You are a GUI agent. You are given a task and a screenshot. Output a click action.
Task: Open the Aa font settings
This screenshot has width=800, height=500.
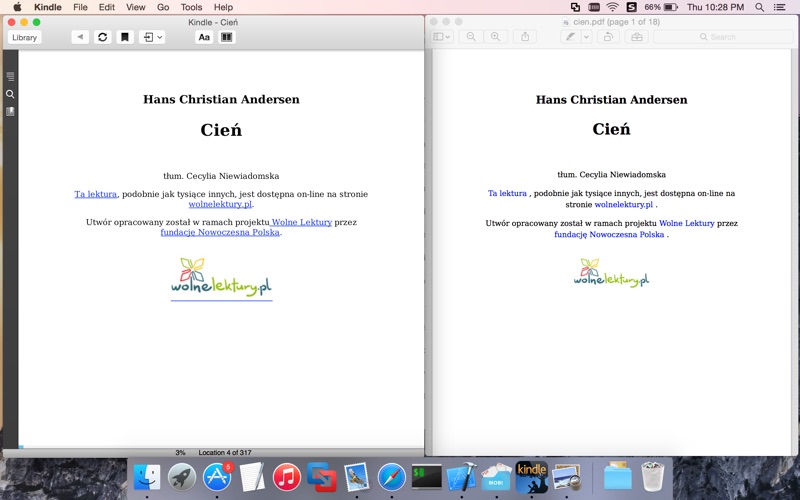point(204,37)
